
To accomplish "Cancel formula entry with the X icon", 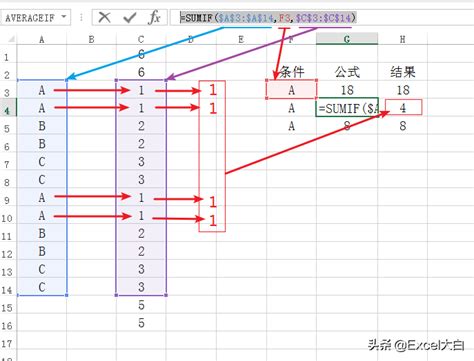I will pyautogui.click(x=105, y=17).
